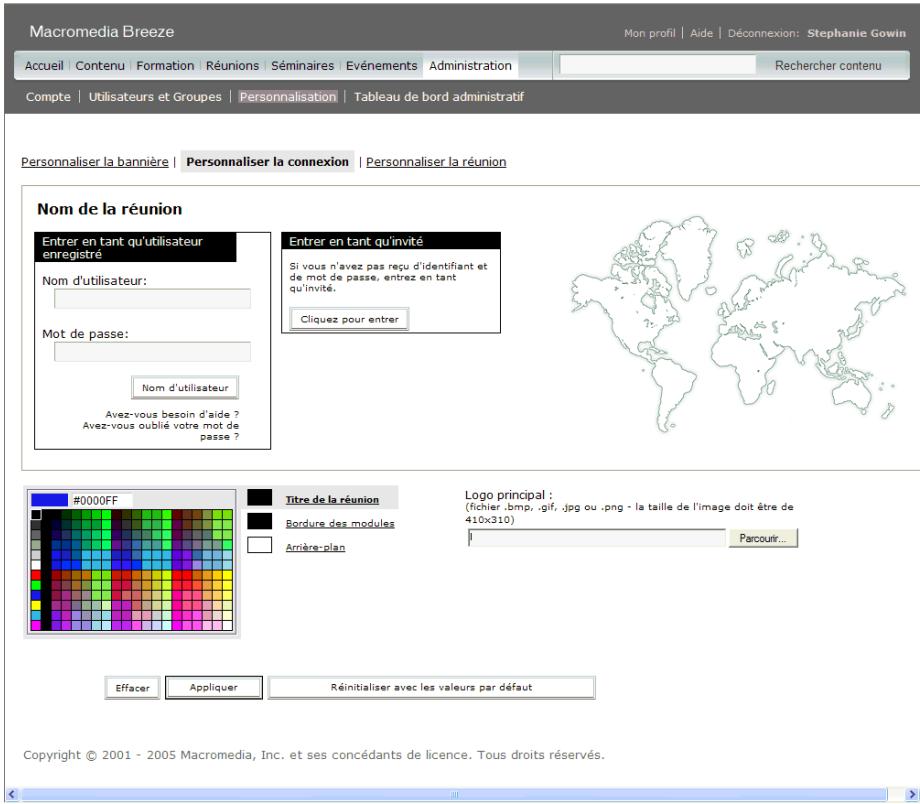Open the Compte submenu

pos(48,97)
